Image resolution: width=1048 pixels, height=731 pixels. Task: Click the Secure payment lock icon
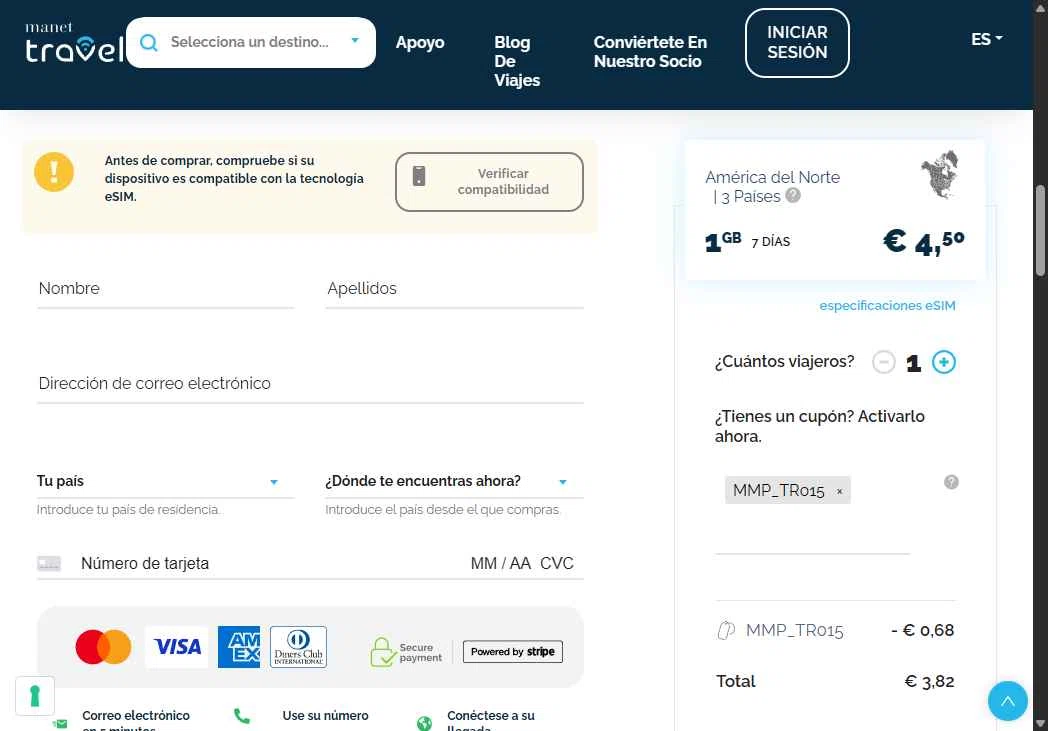383,651
